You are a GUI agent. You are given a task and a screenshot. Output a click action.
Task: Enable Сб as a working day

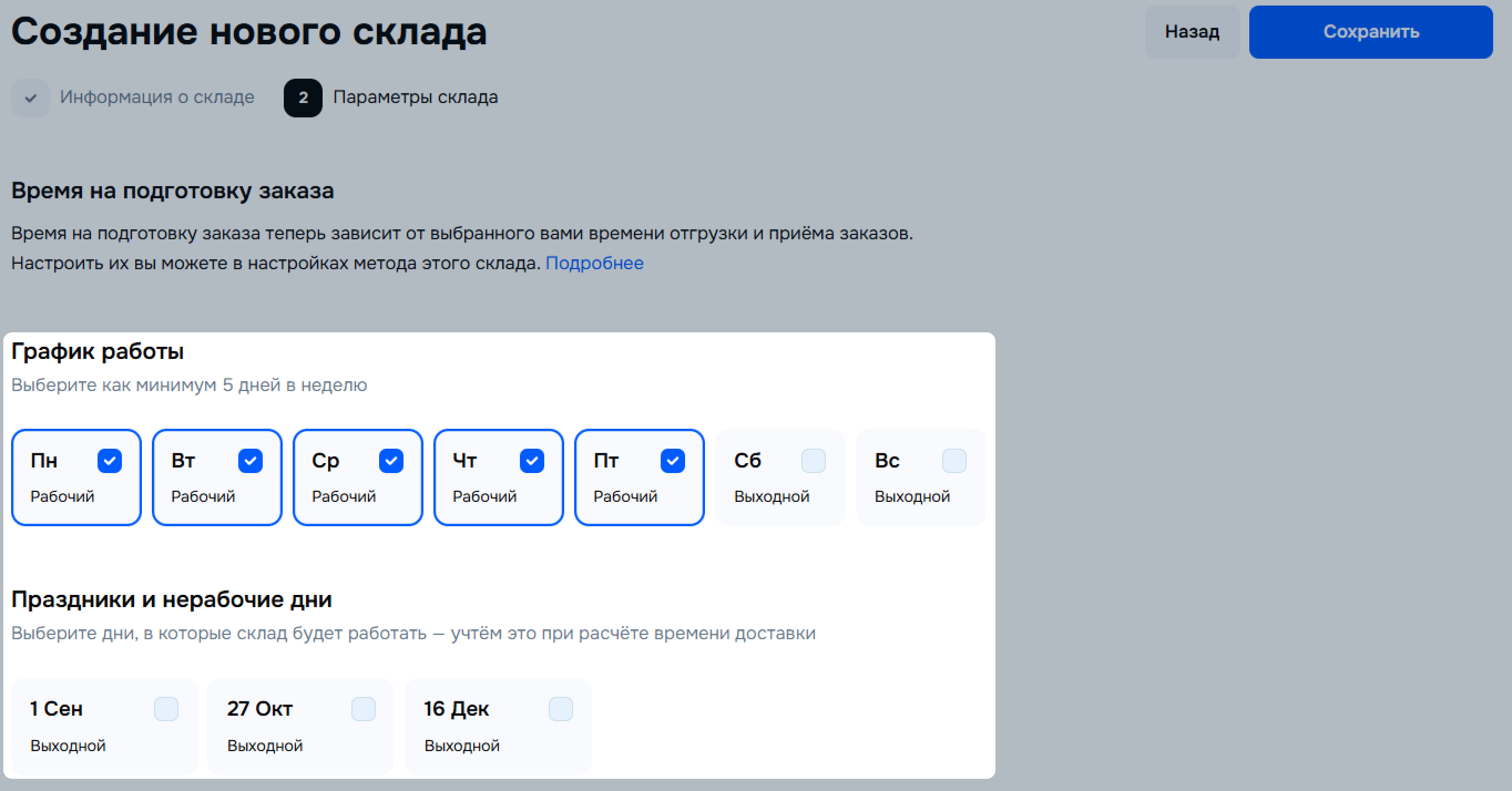pyautogui.click(x=814, y=461)
